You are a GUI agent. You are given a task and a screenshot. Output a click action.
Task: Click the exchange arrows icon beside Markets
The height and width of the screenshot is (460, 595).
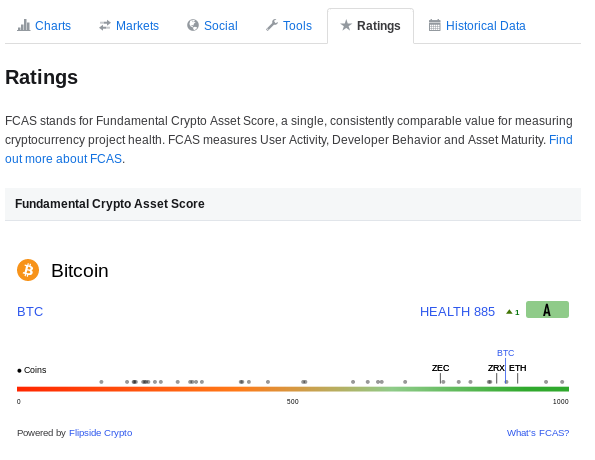(x=105, y=25)
